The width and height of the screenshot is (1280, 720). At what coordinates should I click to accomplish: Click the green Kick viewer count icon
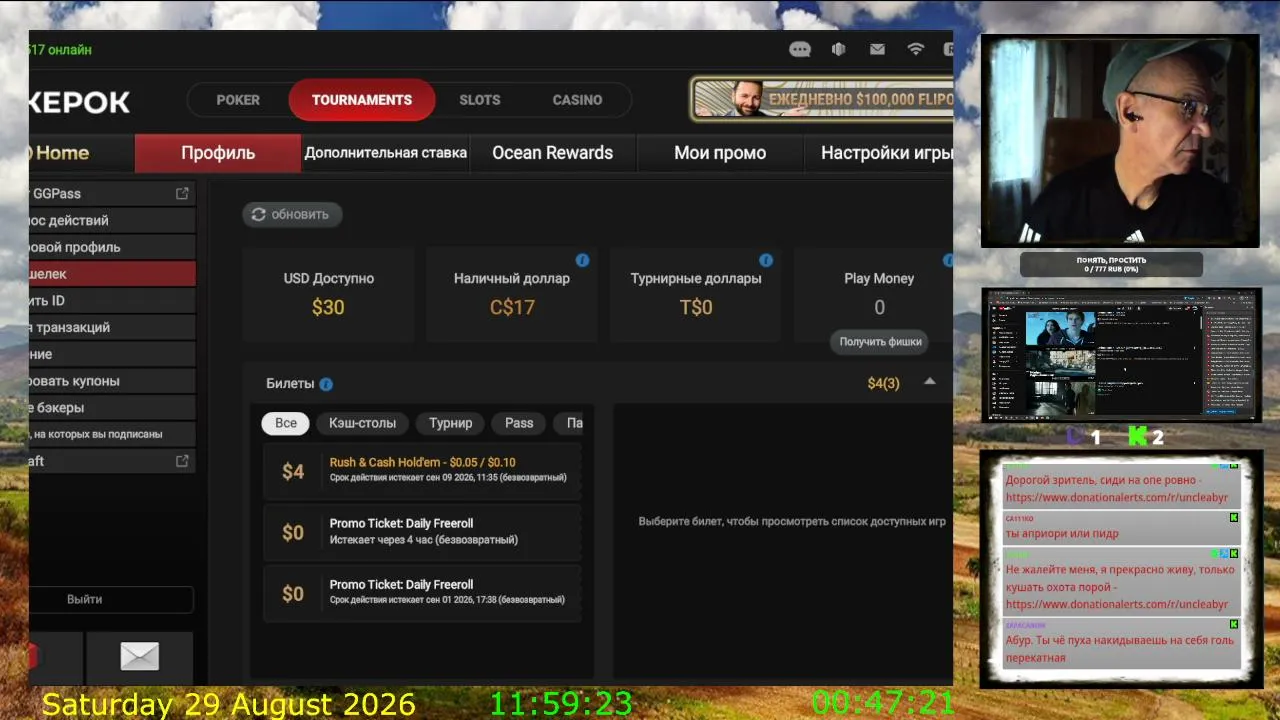[x=1137, y=436]
